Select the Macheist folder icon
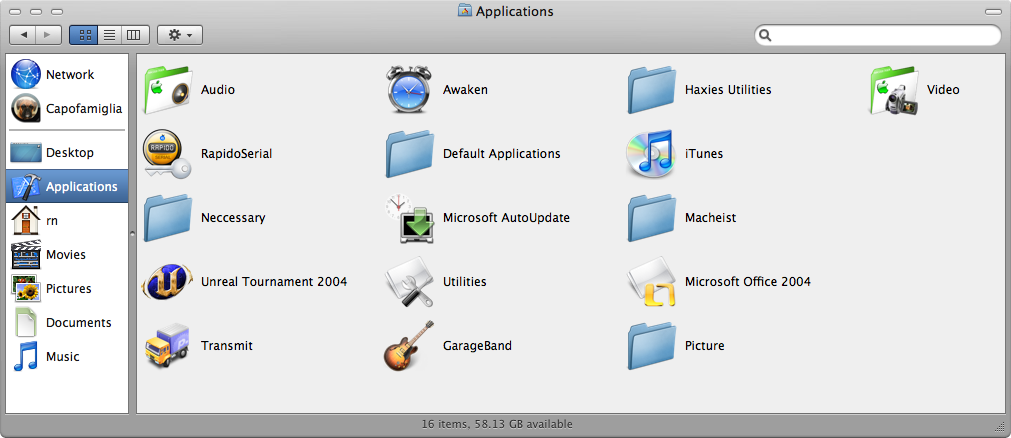 (652, 217)
